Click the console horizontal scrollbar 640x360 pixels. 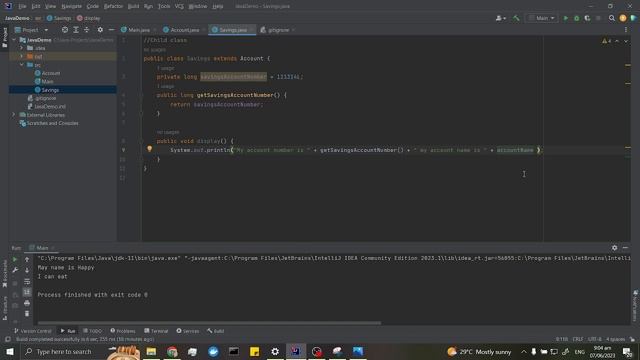[x=209, y=323]
